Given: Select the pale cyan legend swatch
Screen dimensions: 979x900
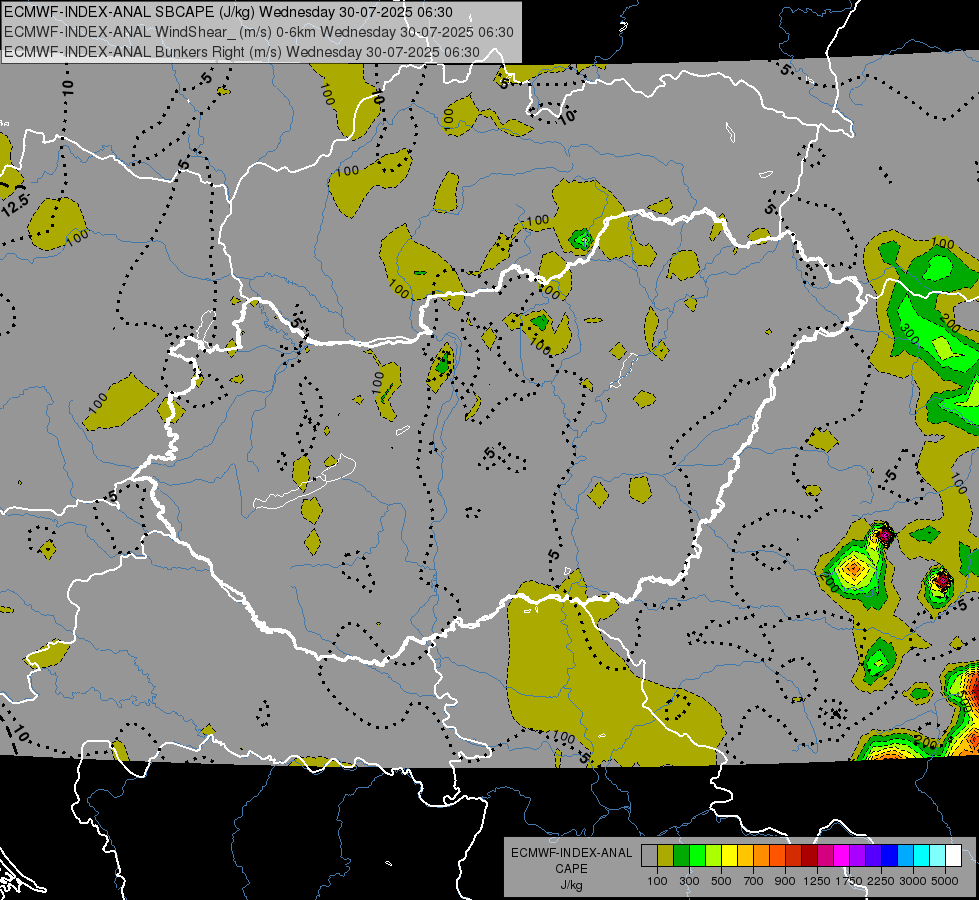Looking at the screenshot, I should tap(938, 855).
